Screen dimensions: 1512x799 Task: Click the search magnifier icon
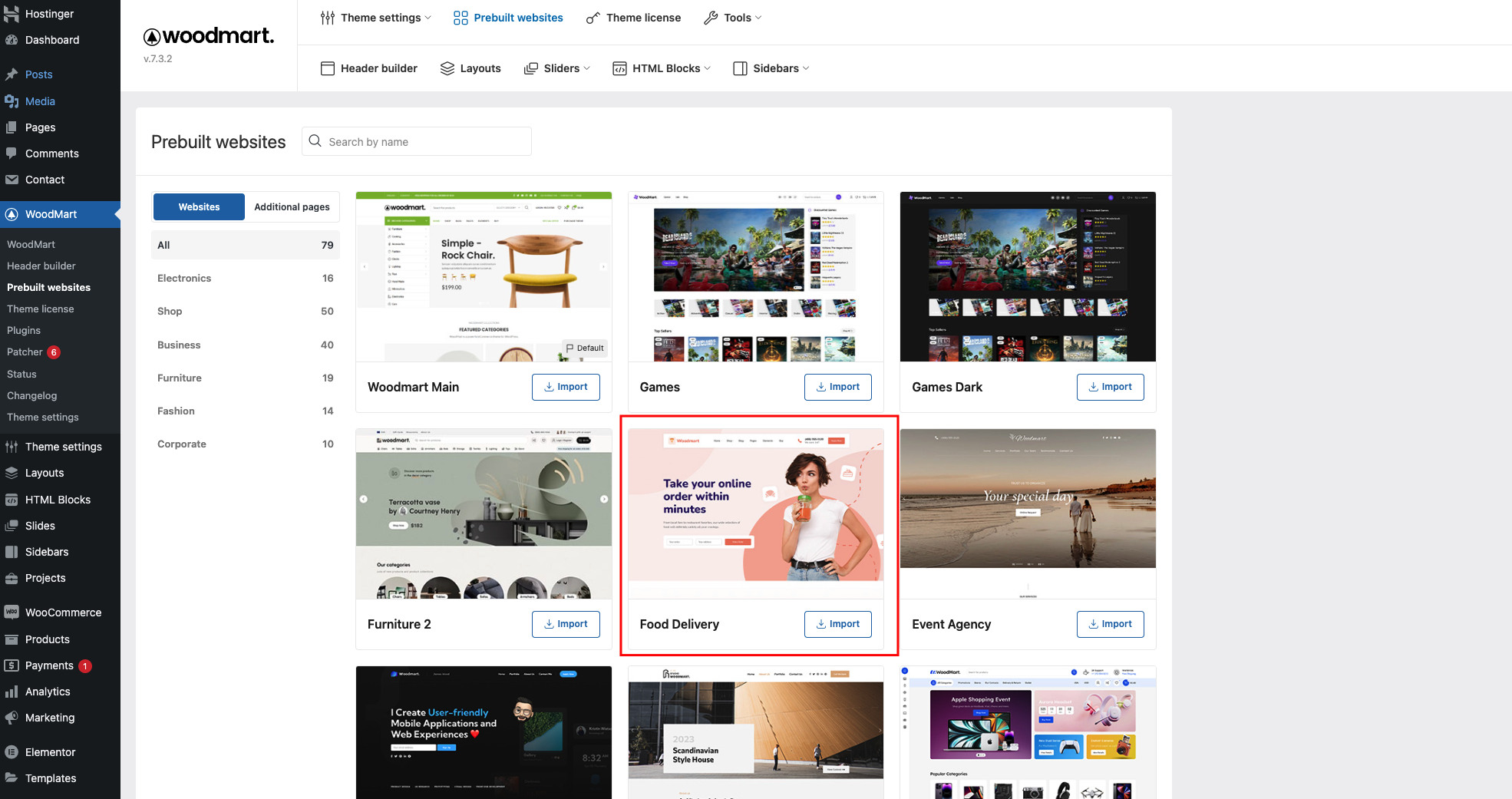tap(315, 141)
